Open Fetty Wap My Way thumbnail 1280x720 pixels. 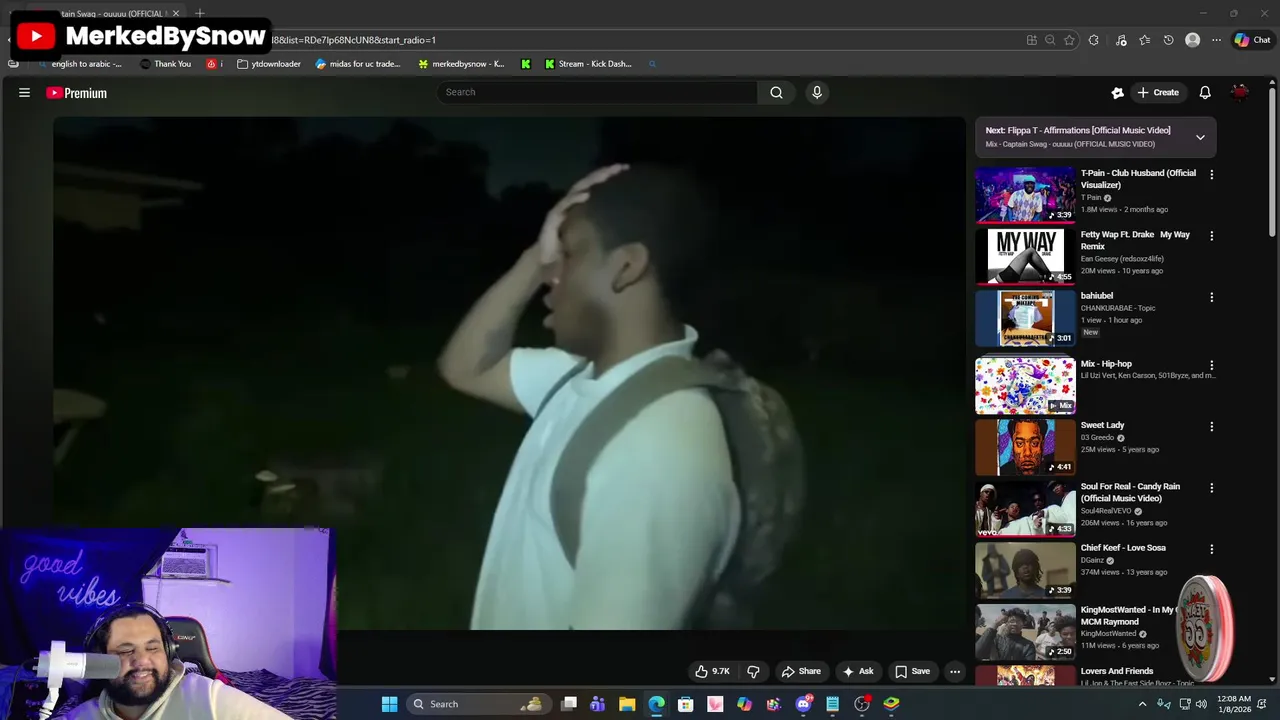tap(1025, 256)
